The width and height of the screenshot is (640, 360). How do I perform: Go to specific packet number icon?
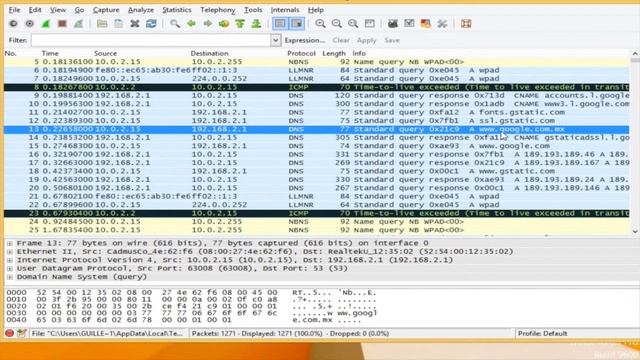point(224,24)
